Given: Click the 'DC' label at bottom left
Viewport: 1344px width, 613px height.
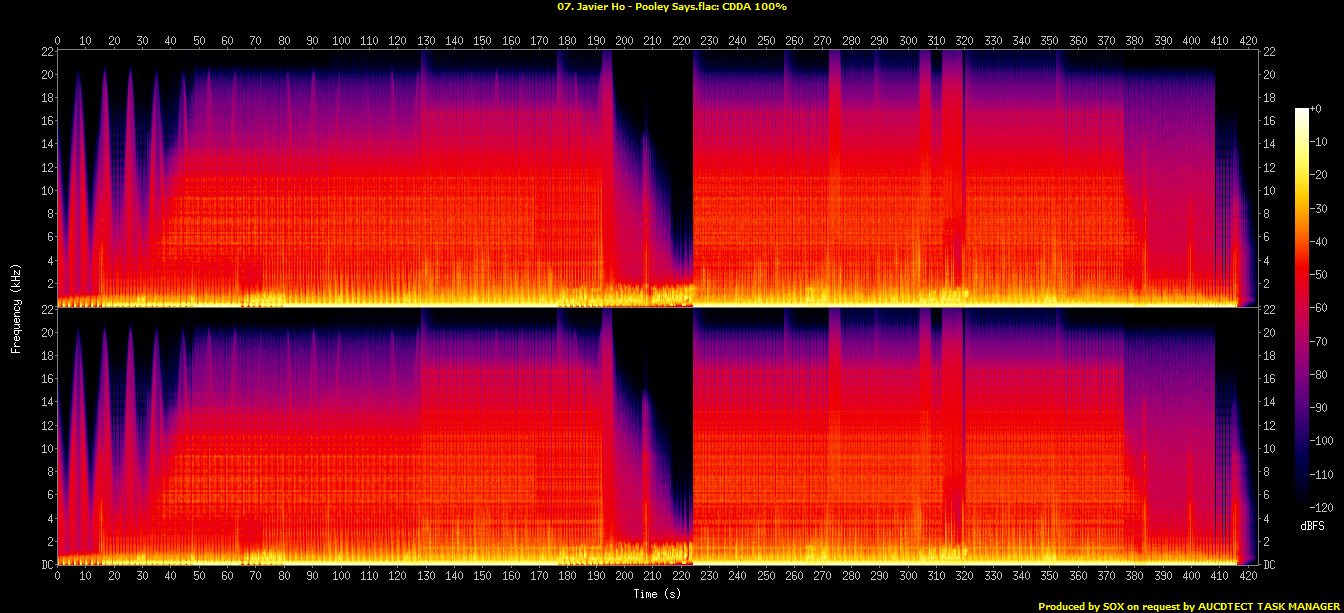Looking at the screenshot, I should [x=47, y=564].
